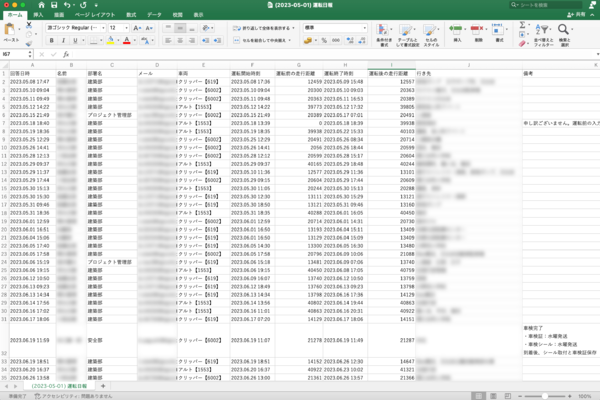
Task: Collapse the ribbon with the chevron
Action: tap(592, 15)
